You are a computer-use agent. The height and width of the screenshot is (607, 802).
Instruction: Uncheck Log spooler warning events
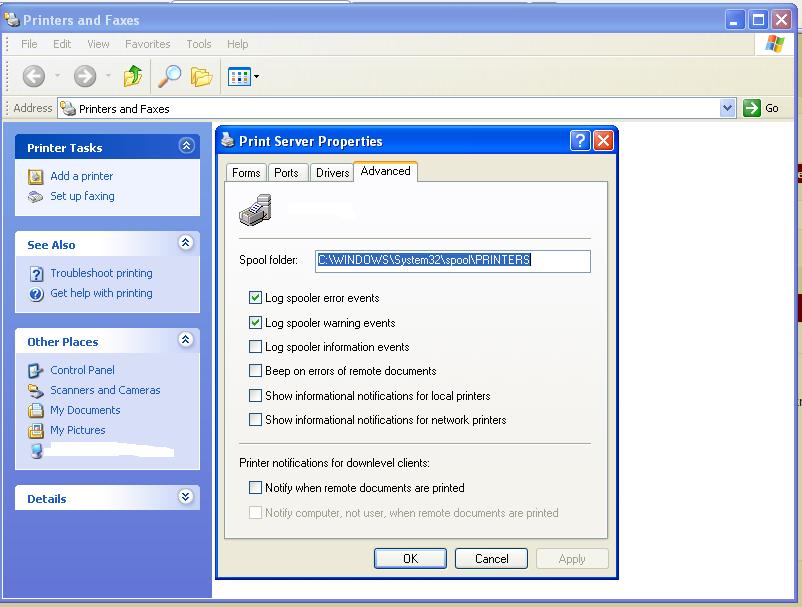[x=255, y=322]
